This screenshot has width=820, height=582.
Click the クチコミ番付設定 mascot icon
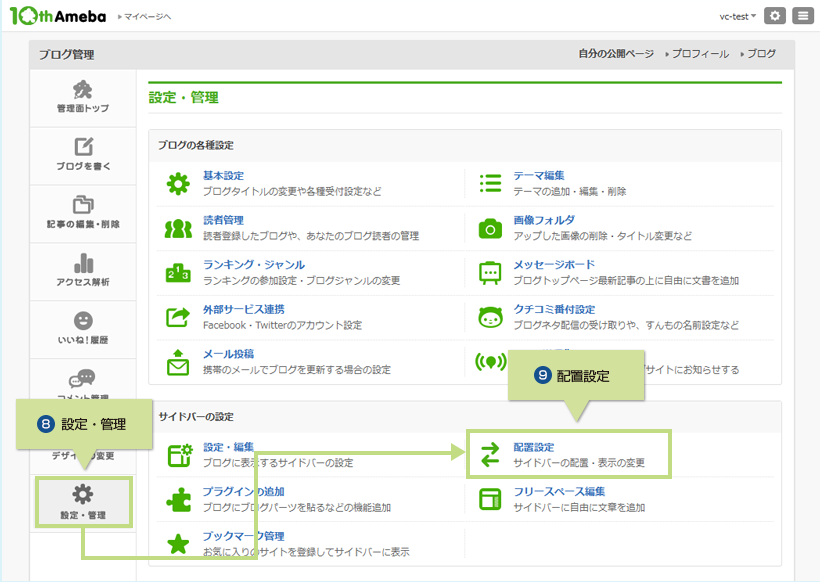pyautogui.click(x=490, y=317)
